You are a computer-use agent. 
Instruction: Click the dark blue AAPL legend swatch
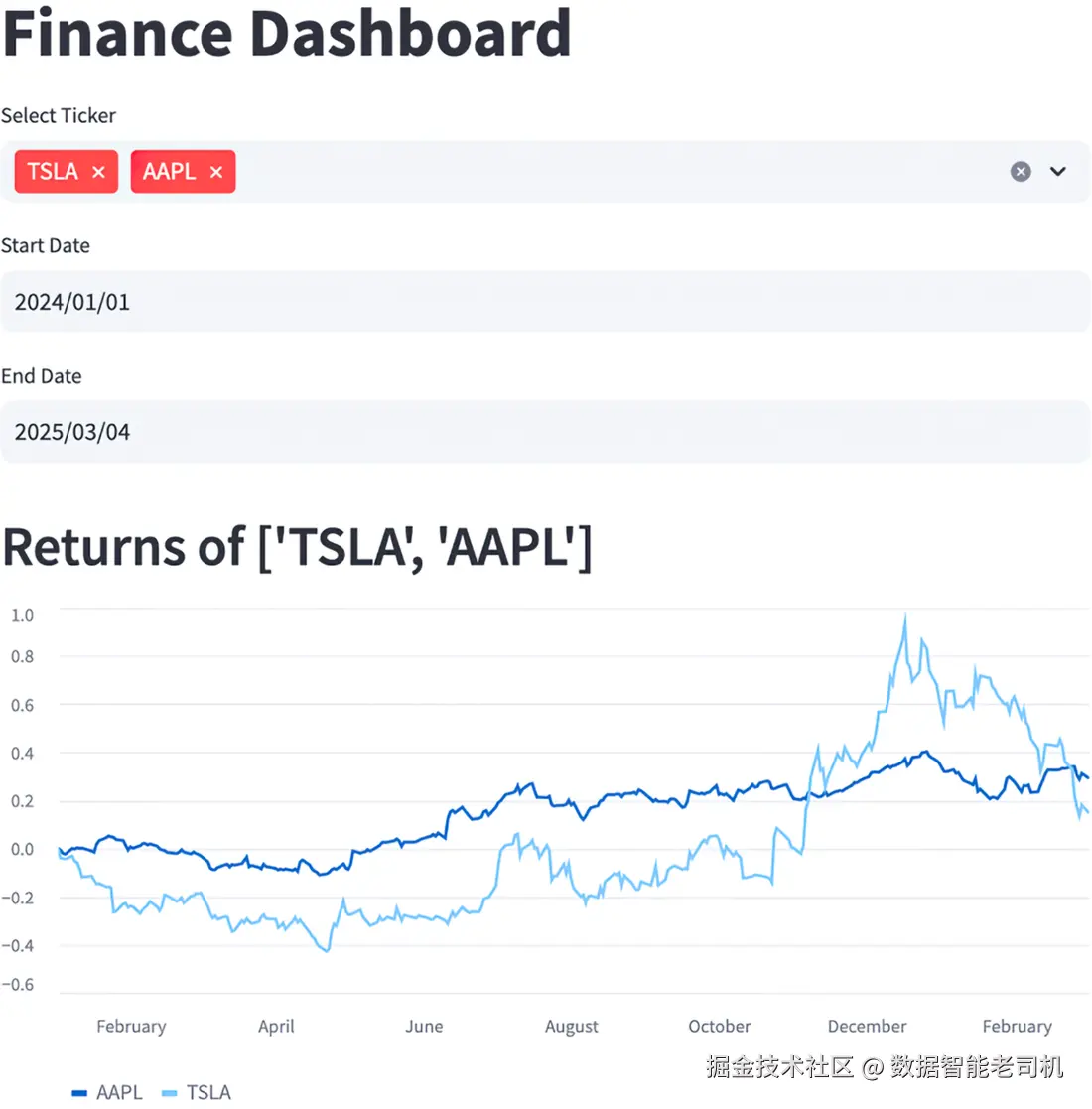[80, 1093]
